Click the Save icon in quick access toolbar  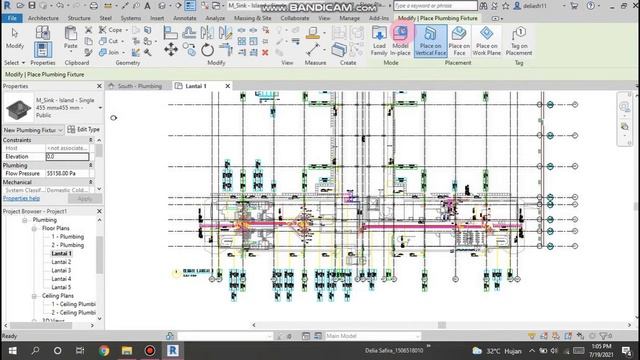pyautogui.click(x=32, y=6)
